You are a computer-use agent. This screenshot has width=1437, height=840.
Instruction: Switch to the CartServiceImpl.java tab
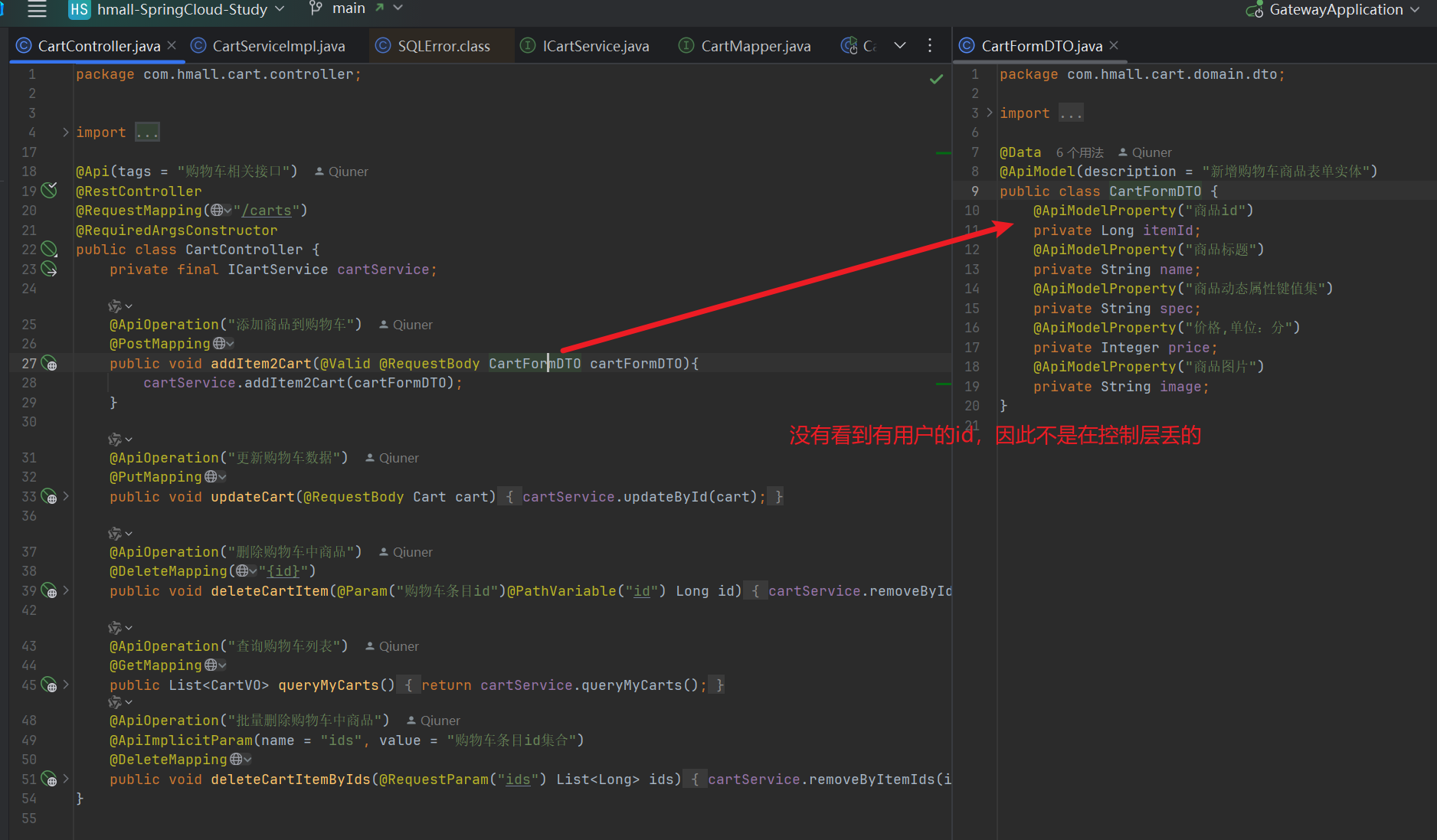(278, 46)
